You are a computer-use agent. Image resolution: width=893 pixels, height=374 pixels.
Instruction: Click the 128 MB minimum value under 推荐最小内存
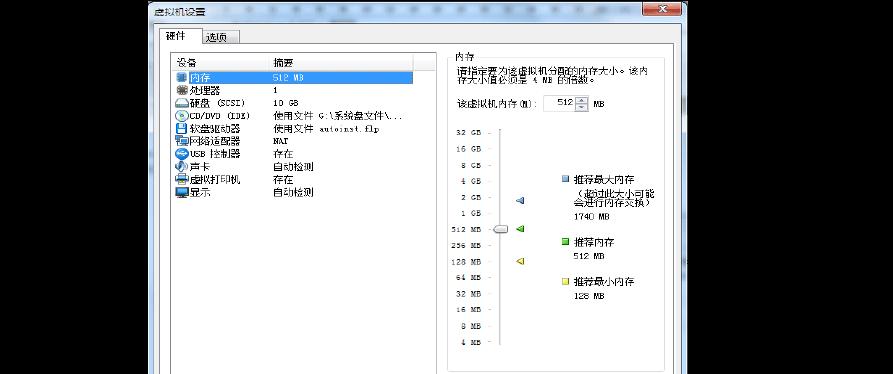(x=589, y=296)
